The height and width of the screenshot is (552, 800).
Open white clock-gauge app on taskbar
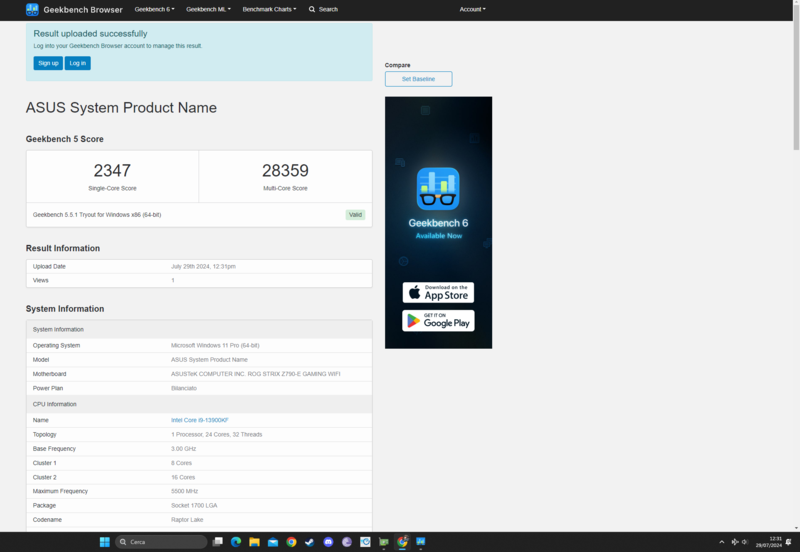click(365, 542)
